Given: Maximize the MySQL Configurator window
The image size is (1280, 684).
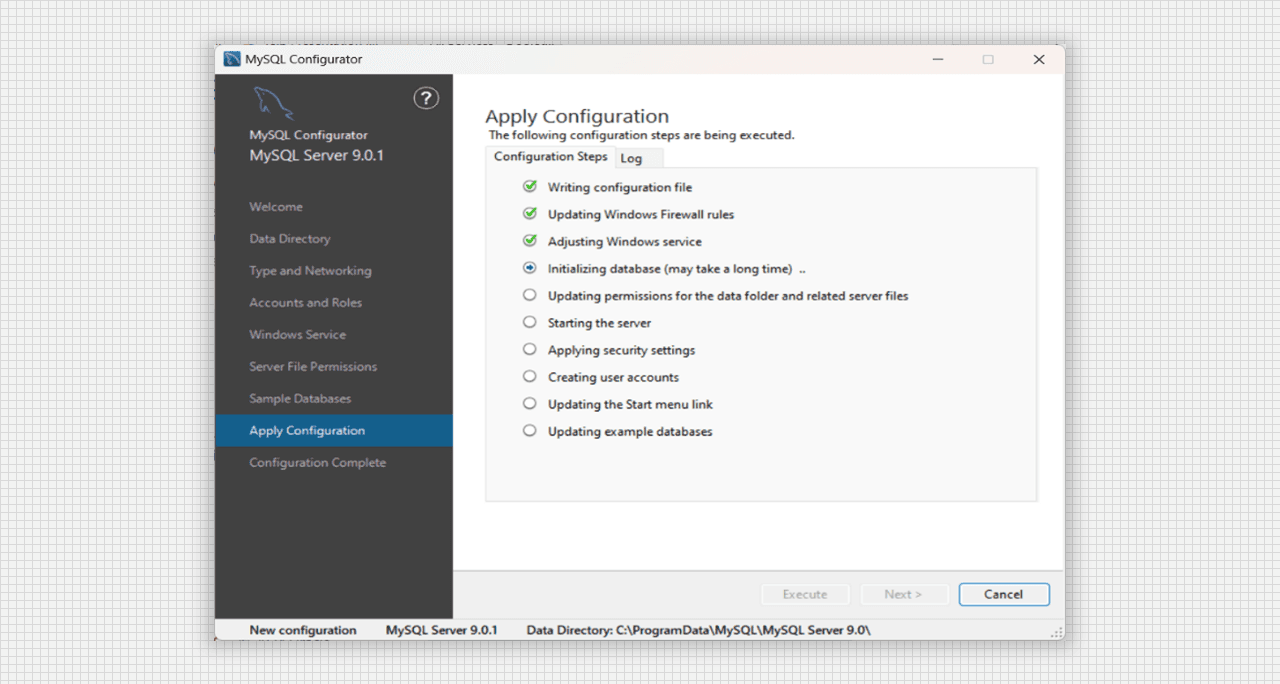Looking at the screenshot, I should [x=988, y=60].
